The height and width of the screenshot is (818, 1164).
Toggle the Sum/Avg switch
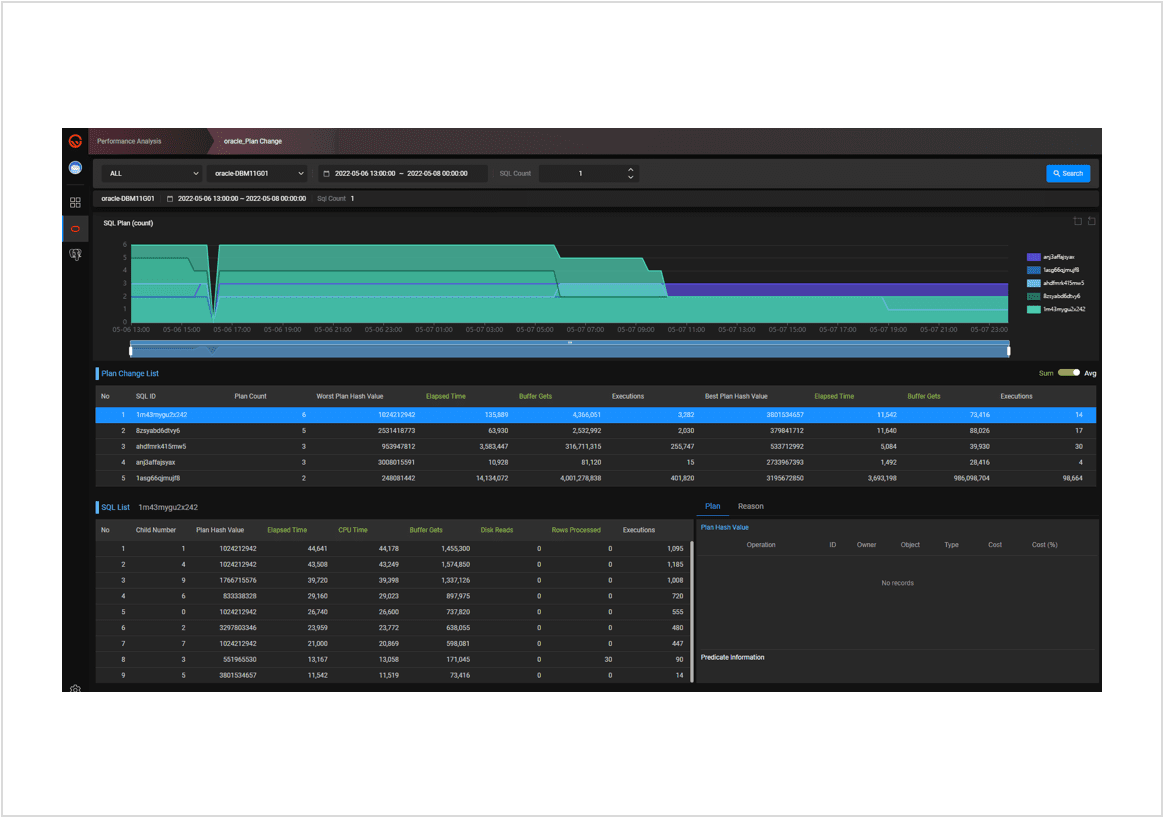(1069, 373)
